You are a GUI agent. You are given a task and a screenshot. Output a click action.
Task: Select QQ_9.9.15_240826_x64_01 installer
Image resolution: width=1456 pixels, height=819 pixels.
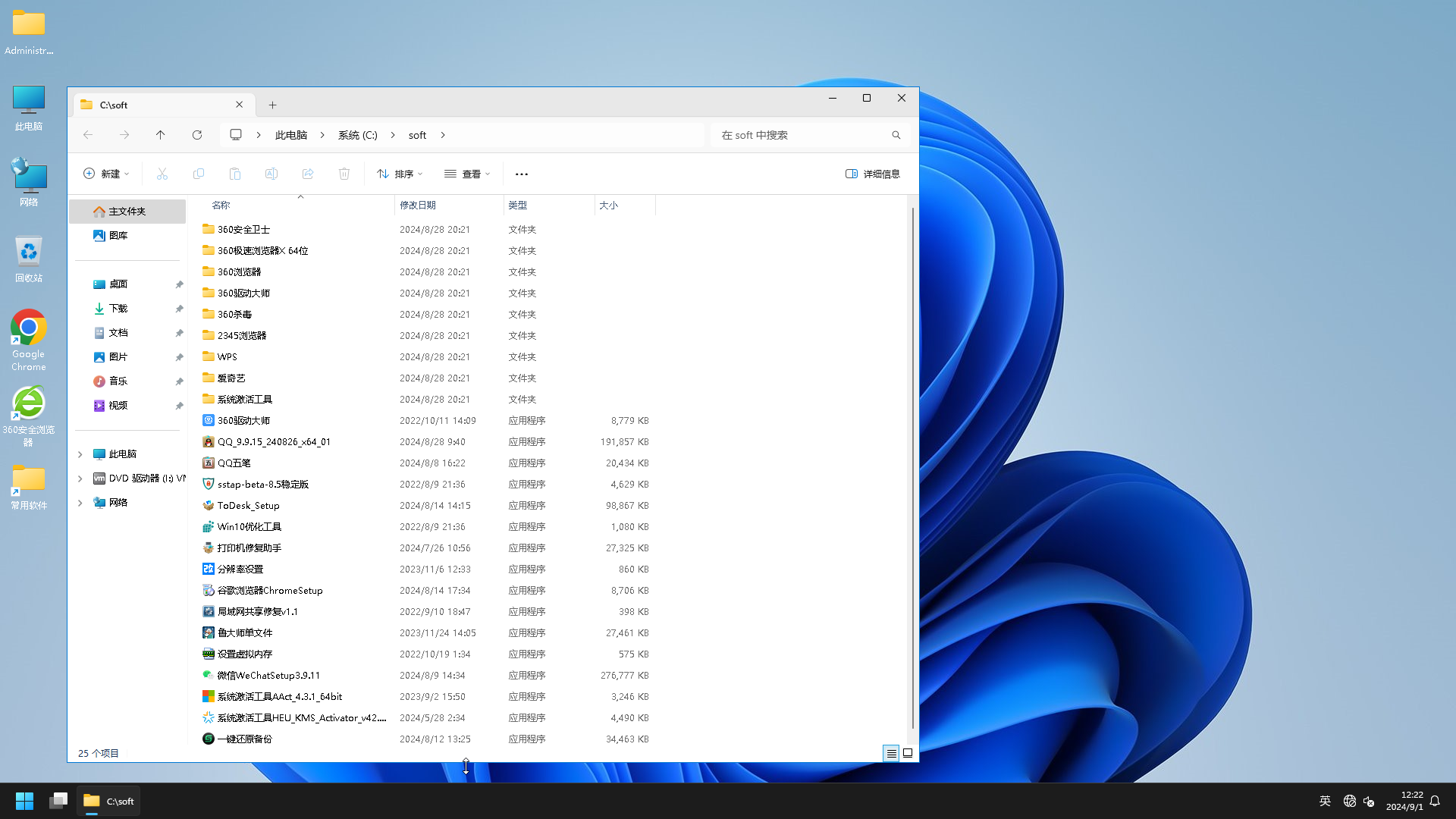[x=274, y=442]
